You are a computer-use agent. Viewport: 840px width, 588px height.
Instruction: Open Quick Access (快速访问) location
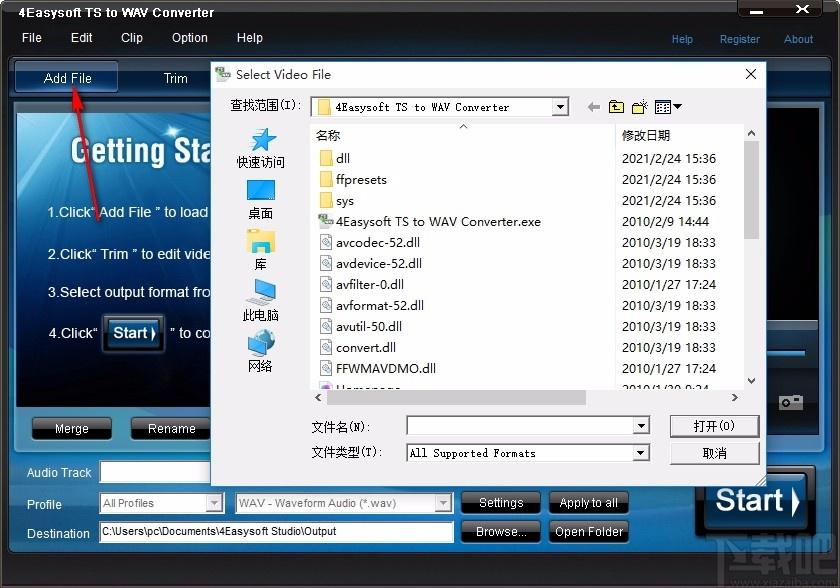tap(261, 149)
